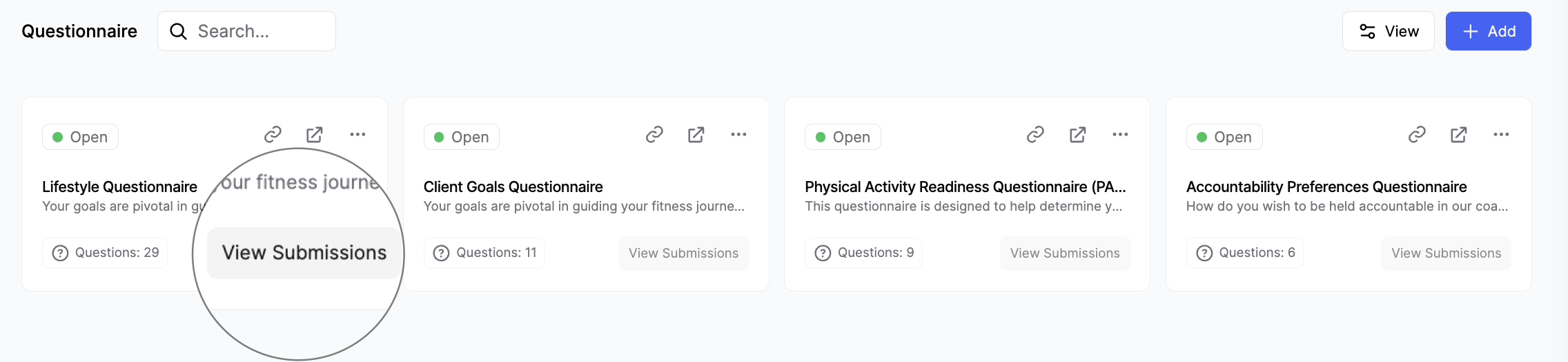View submissions for Client Goals Questionnaire
This screenshot has width=1568, height=362.
pyautogui.click(x=683, y=253)
